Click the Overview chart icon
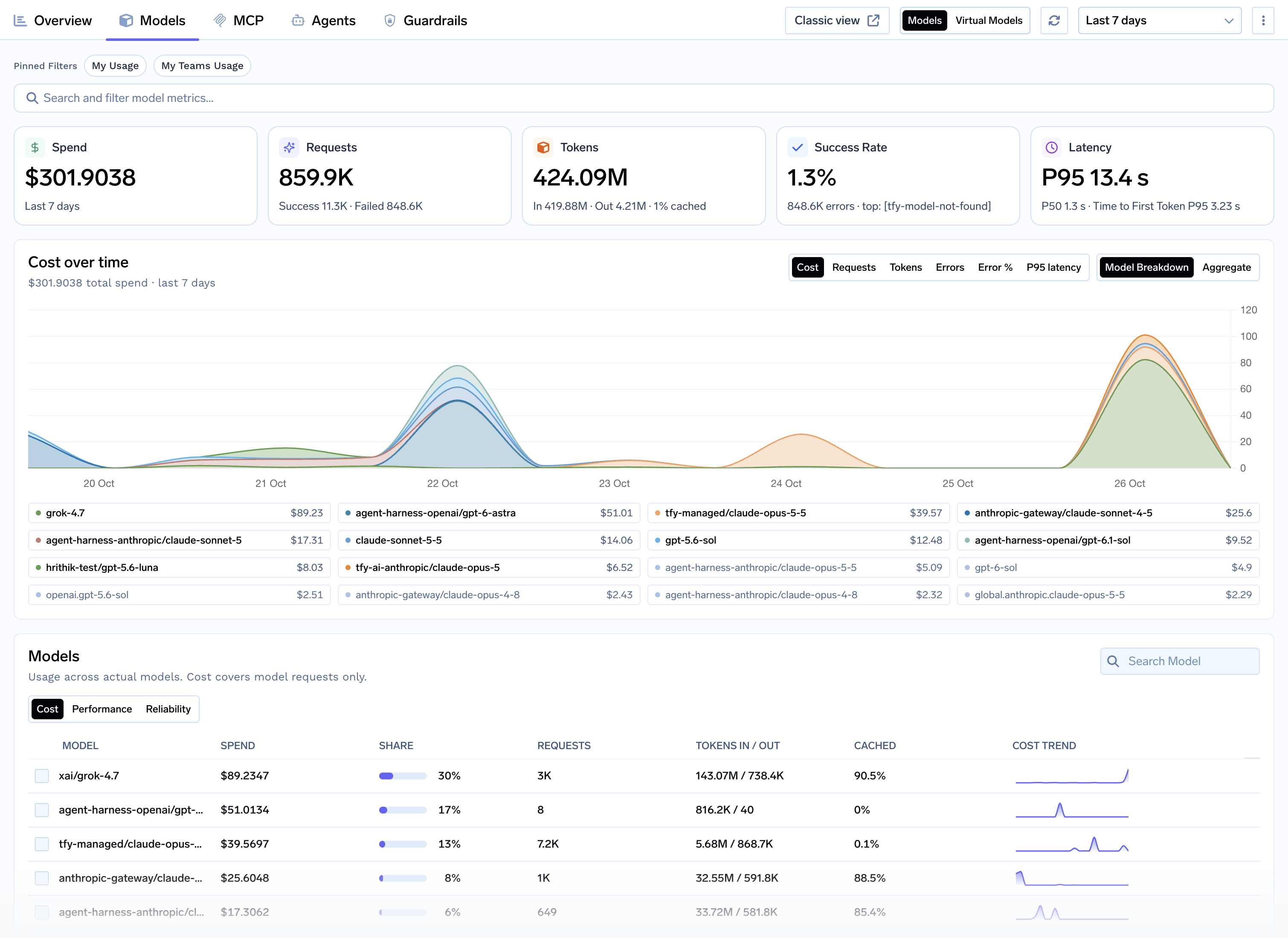Screen dimensions: 1288x938 (20, 20)
